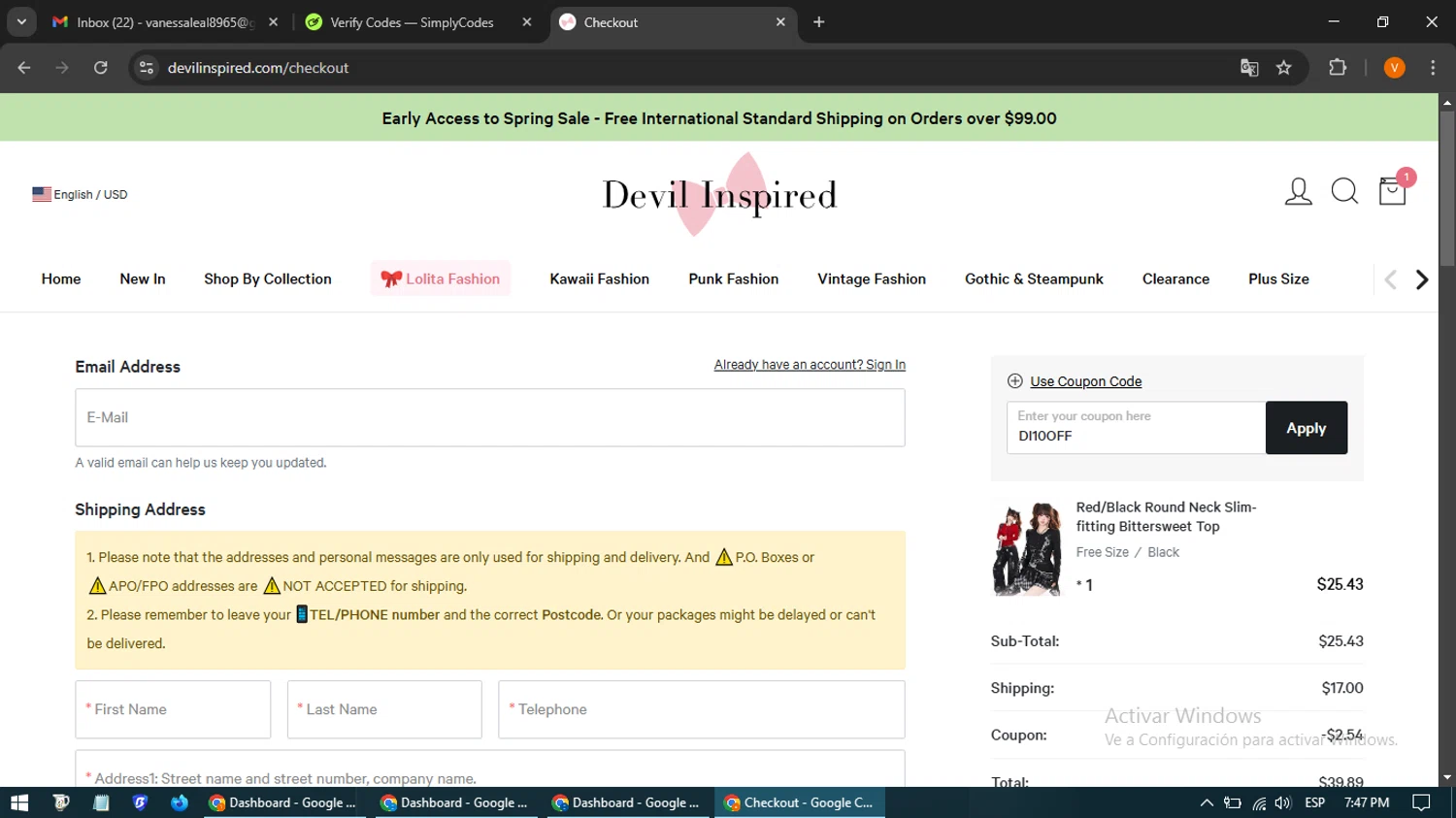Open the Vintage Fashion menu item

click(x=872, y=279)
